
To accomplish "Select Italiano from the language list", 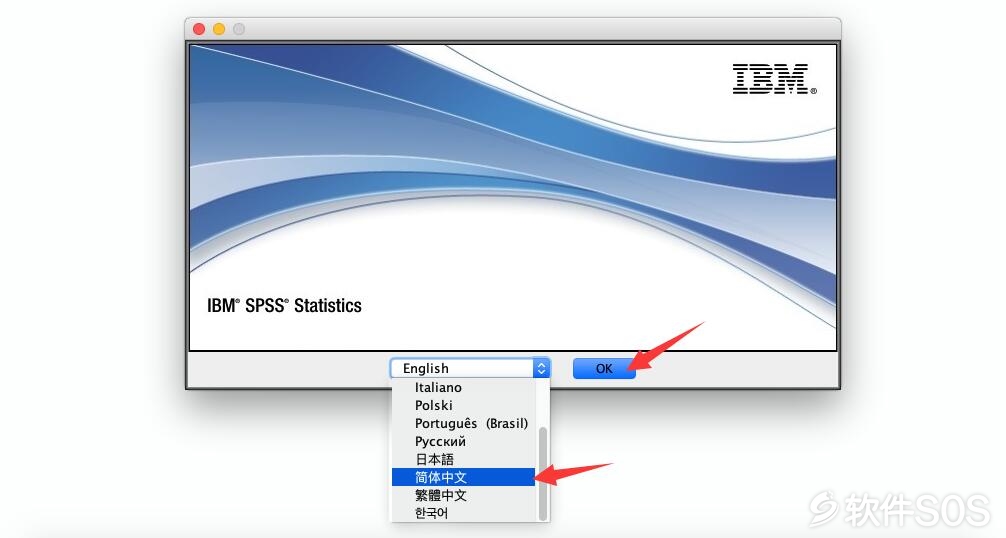I will pyautogui.click(x=463, y=387).
